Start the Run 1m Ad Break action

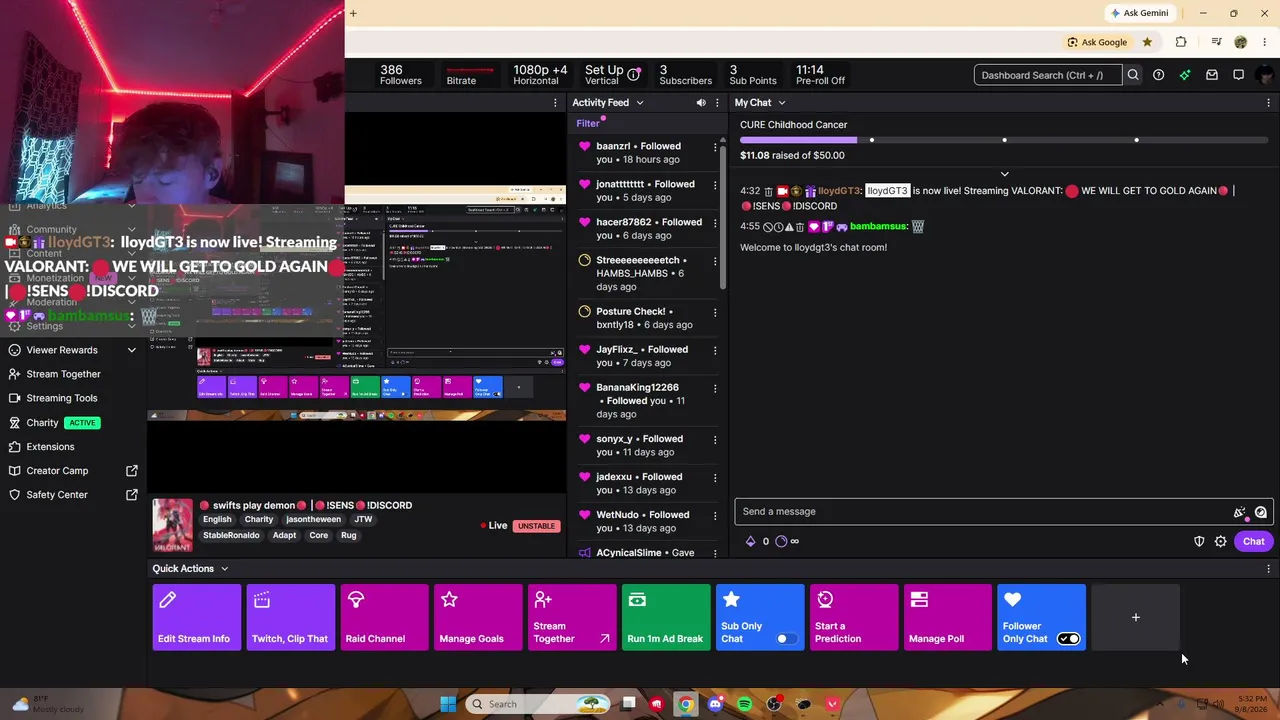(666, 617)
